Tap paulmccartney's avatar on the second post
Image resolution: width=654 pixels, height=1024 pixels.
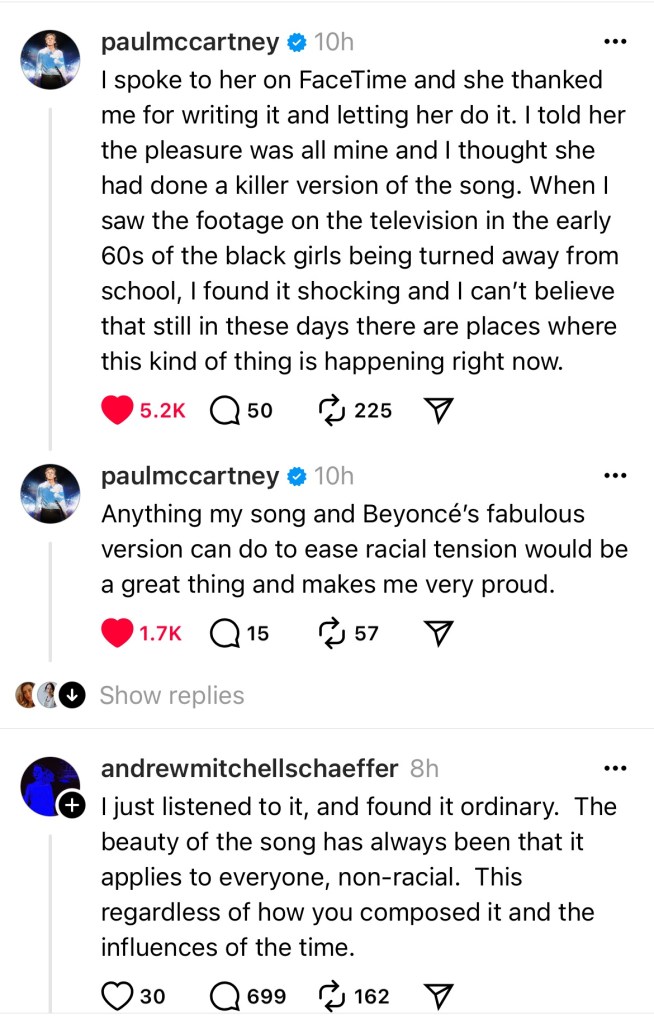coord(49,494)
